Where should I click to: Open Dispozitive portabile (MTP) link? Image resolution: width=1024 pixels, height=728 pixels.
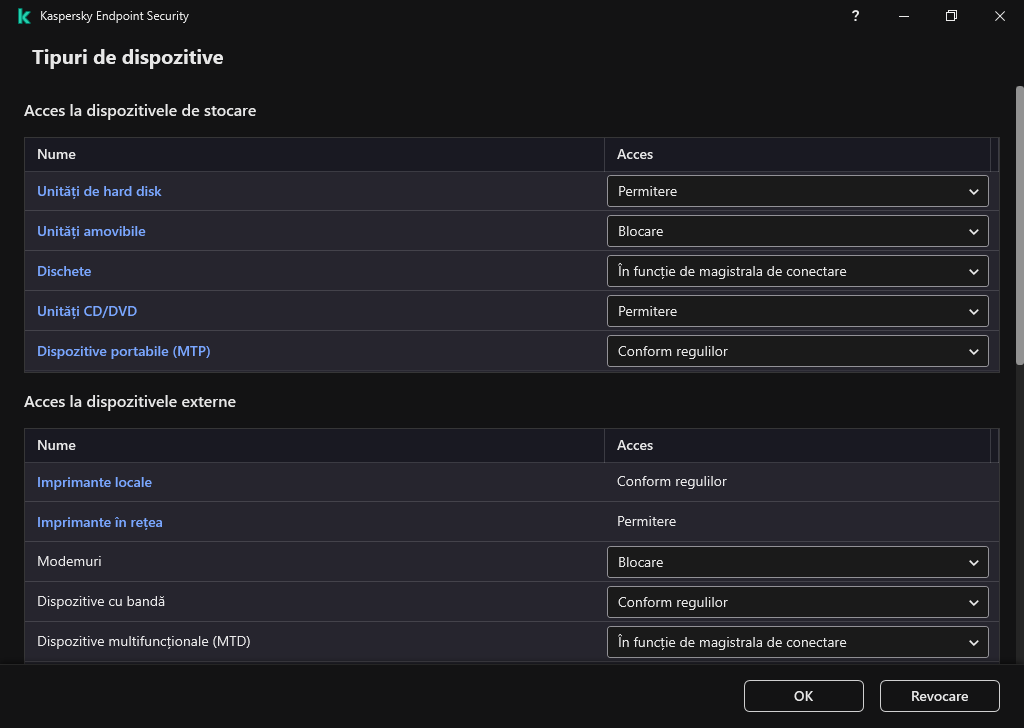click(123, 351)
